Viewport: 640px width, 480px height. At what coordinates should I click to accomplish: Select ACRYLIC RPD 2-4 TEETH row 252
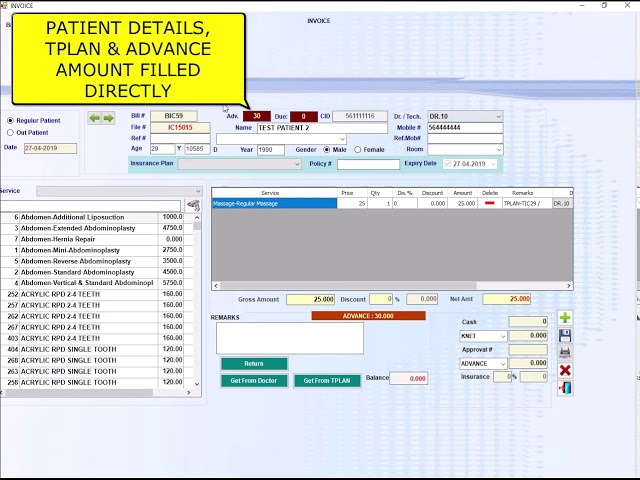pyautogui.click(x=92, y=294)
